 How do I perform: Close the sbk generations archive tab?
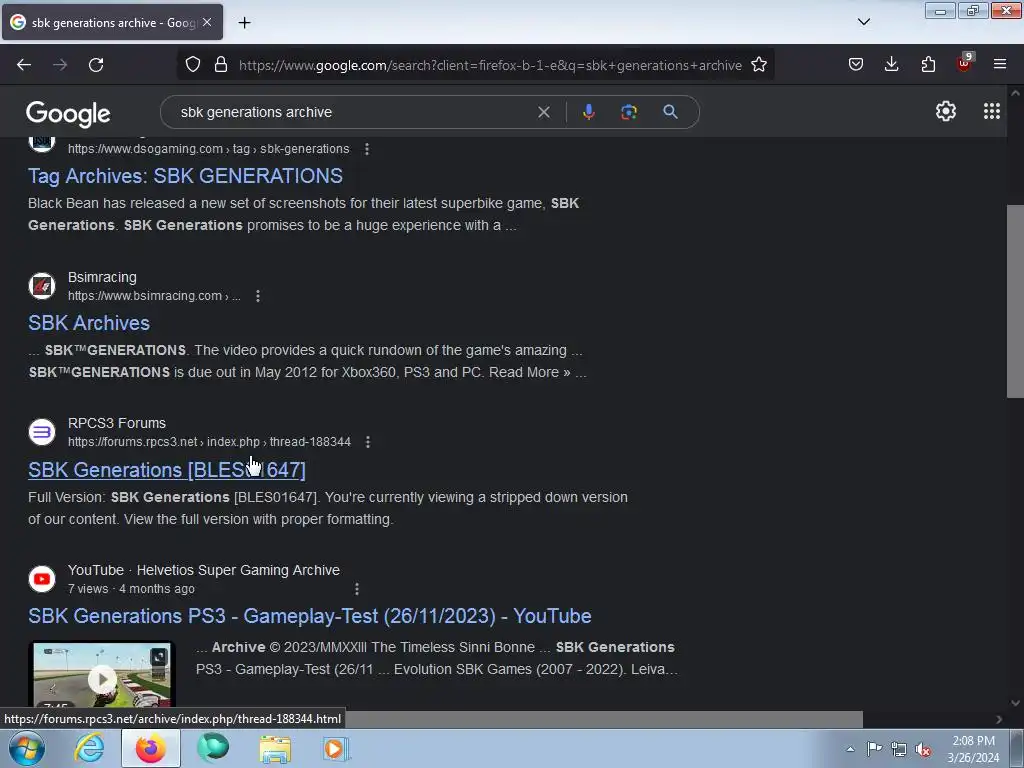[207, 22]
